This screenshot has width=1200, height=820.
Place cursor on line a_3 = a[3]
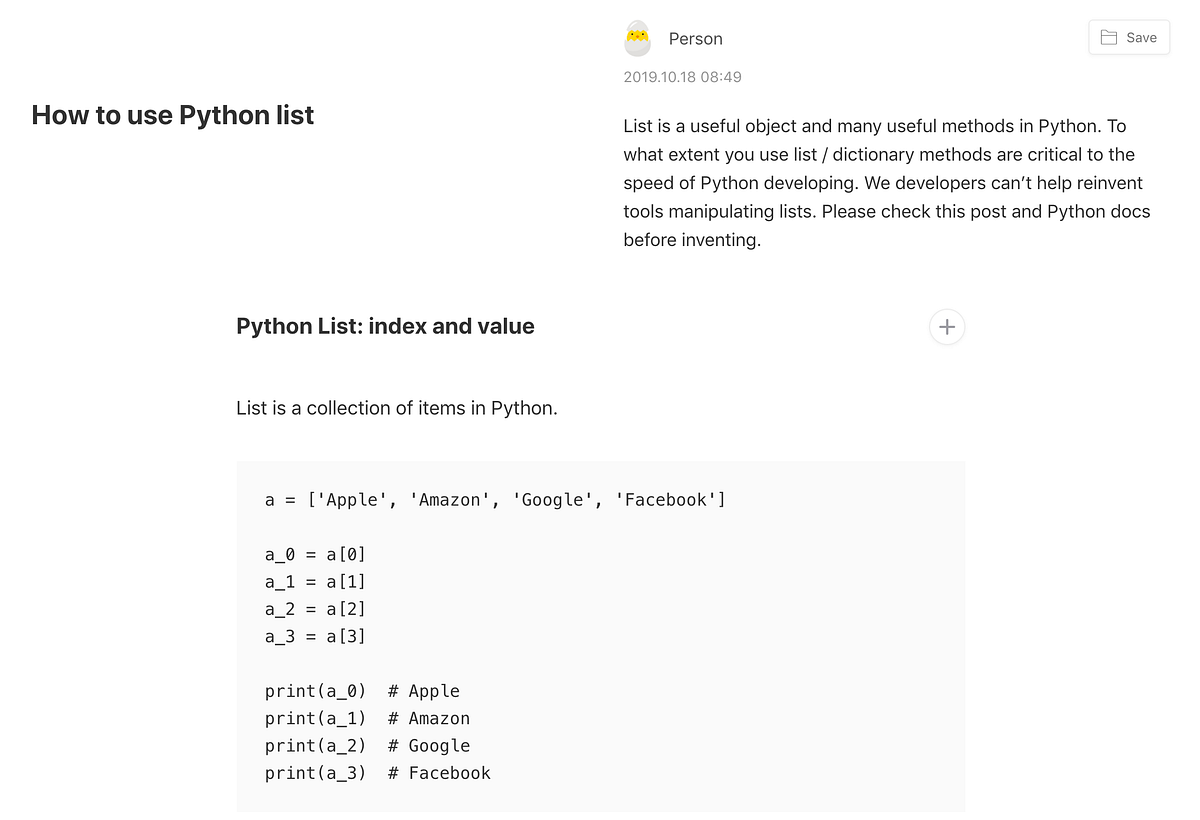pos(315,636)
